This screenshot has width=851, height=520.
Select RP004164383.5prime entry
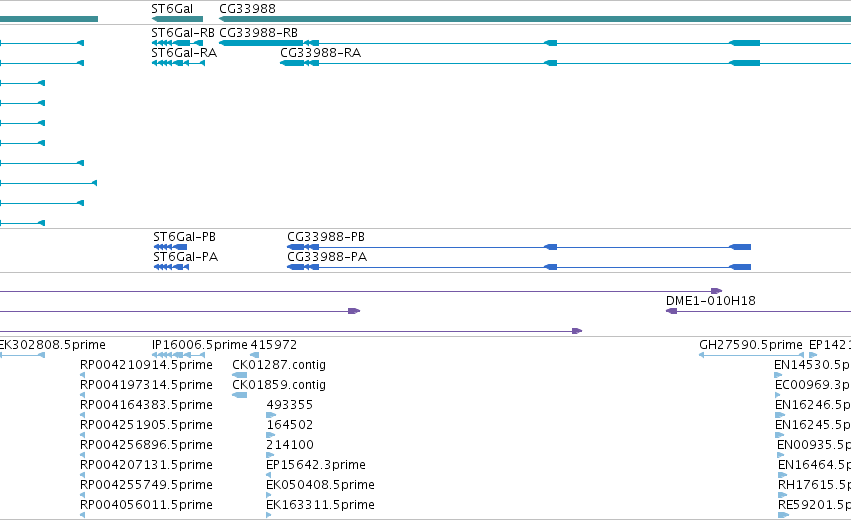tap(147, 405)
